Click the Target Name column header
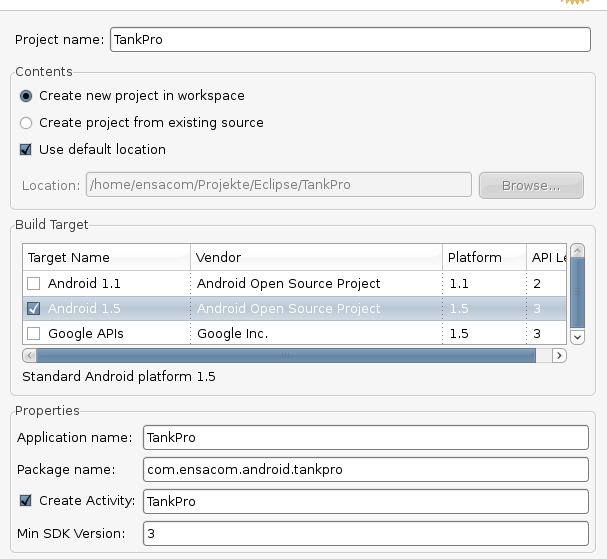 (x=105, y=257)
